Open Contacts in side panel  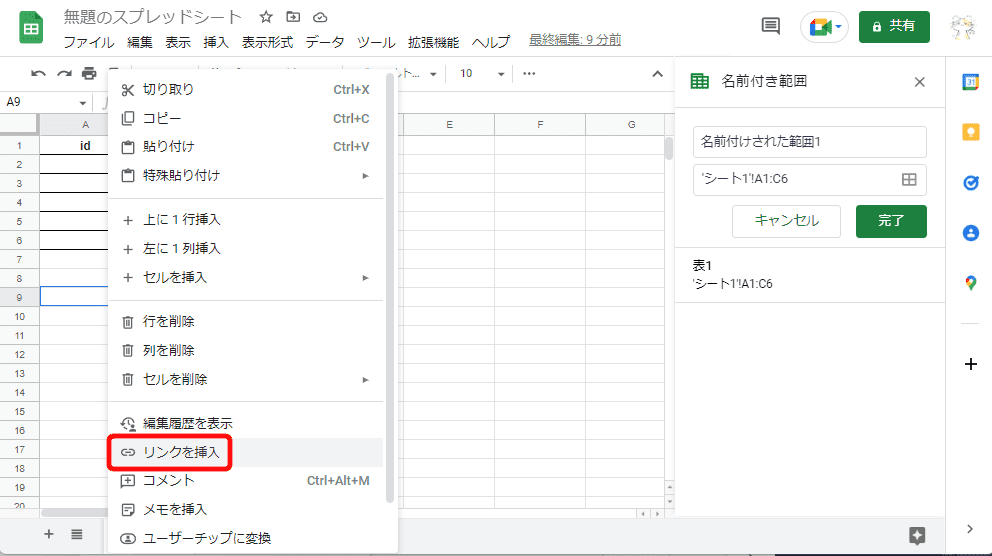click(970, 233)
